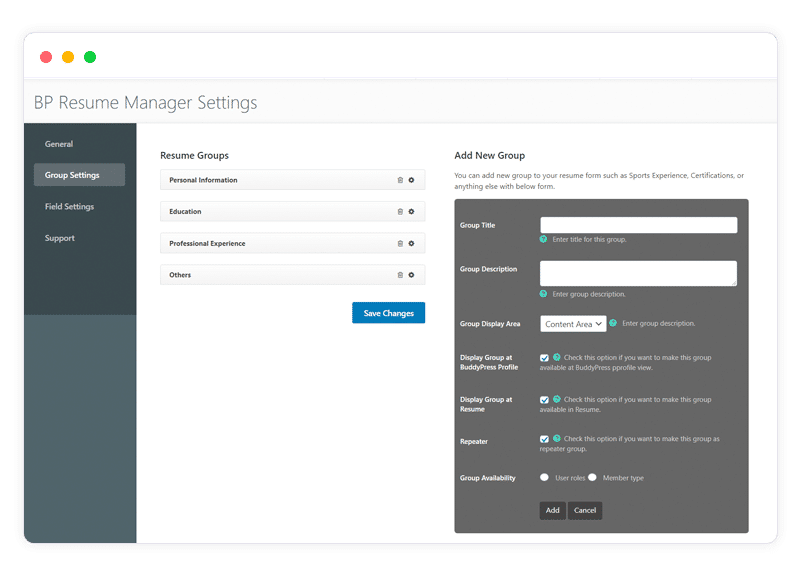The width and height of the screenshot is (800, 574).
Task: Open gear settings for Education group
Action: tap(411, 212)
